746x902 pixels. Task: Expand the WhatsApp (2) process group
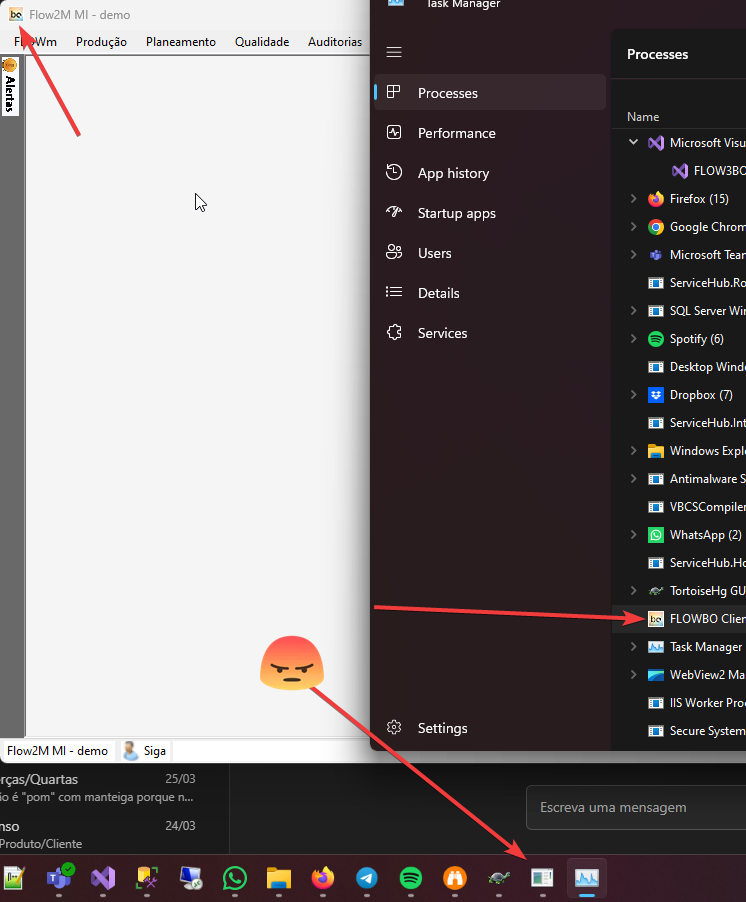(633, 534)
